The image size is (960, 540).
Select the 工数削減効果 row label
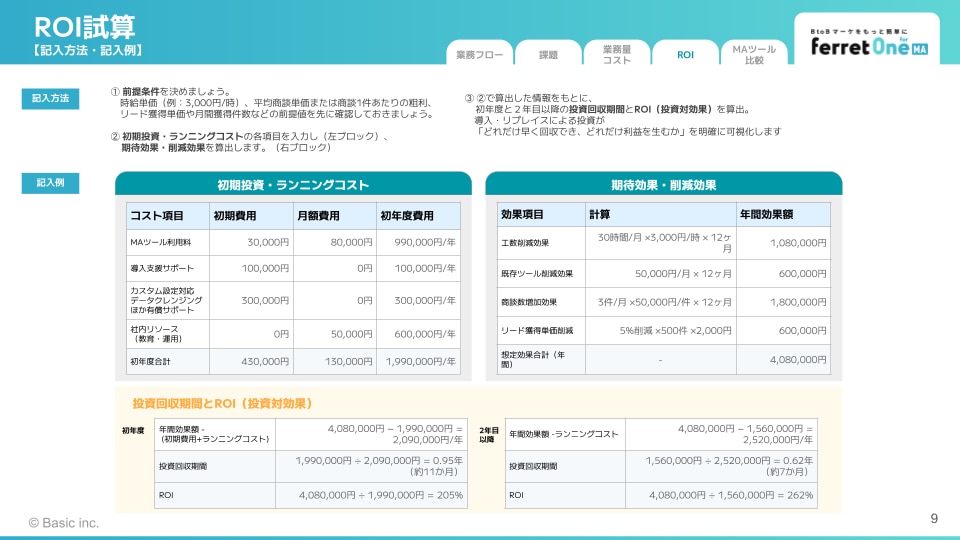tap(538, 243)
